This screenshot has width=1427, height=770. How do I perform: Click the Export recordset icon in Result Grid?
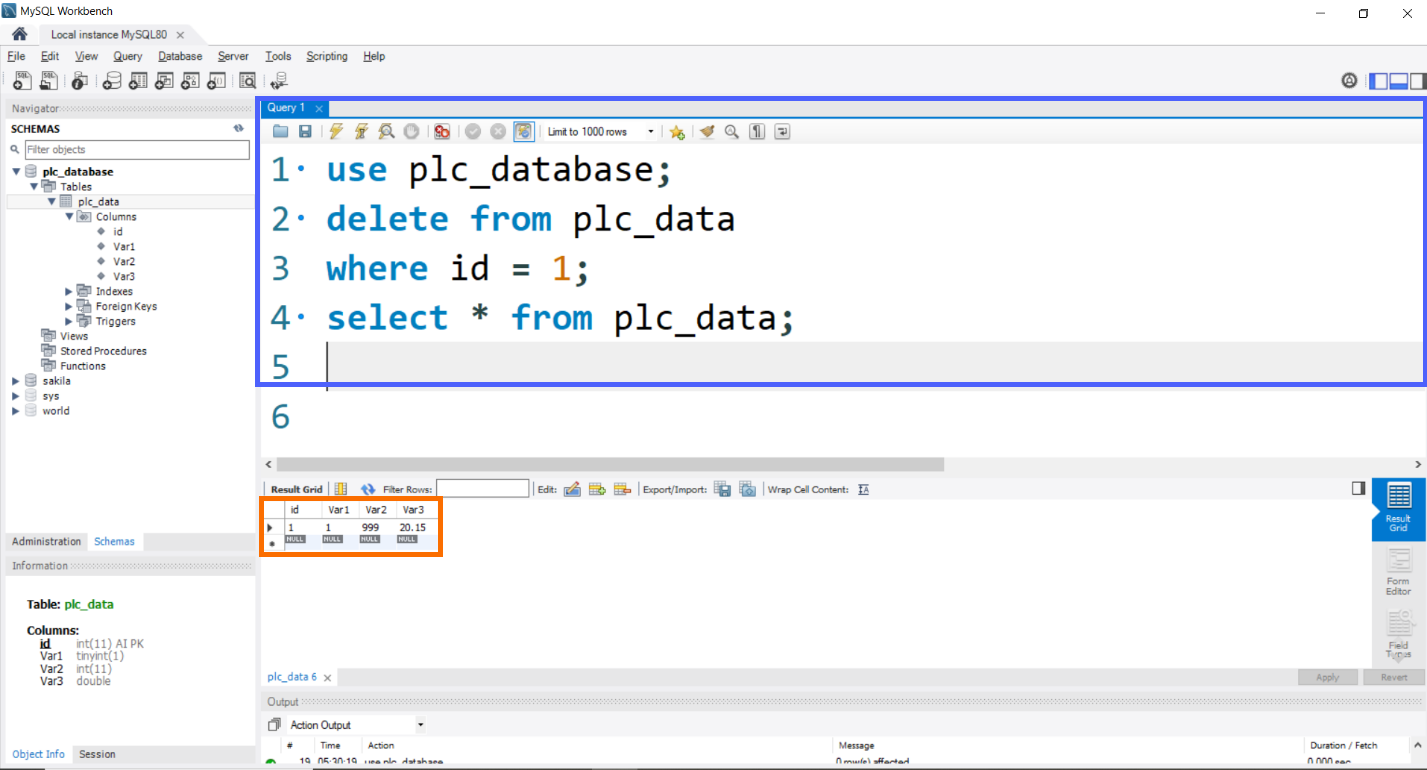pyautogui.click(x=722, y=488)
